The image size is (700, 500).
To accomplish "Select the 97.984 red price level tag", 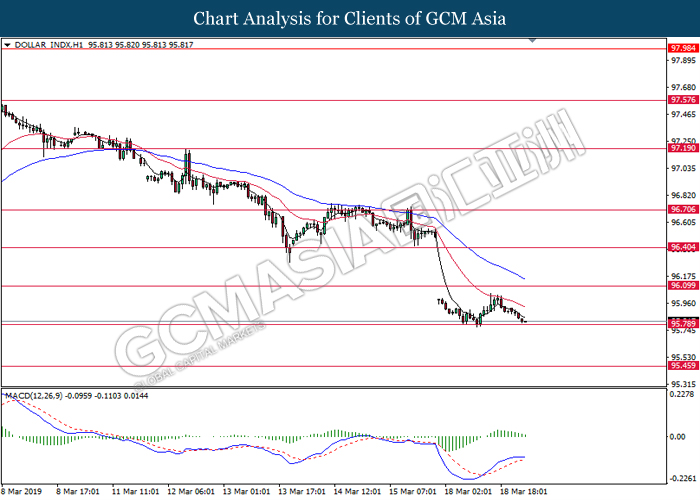I will (683, 48).
